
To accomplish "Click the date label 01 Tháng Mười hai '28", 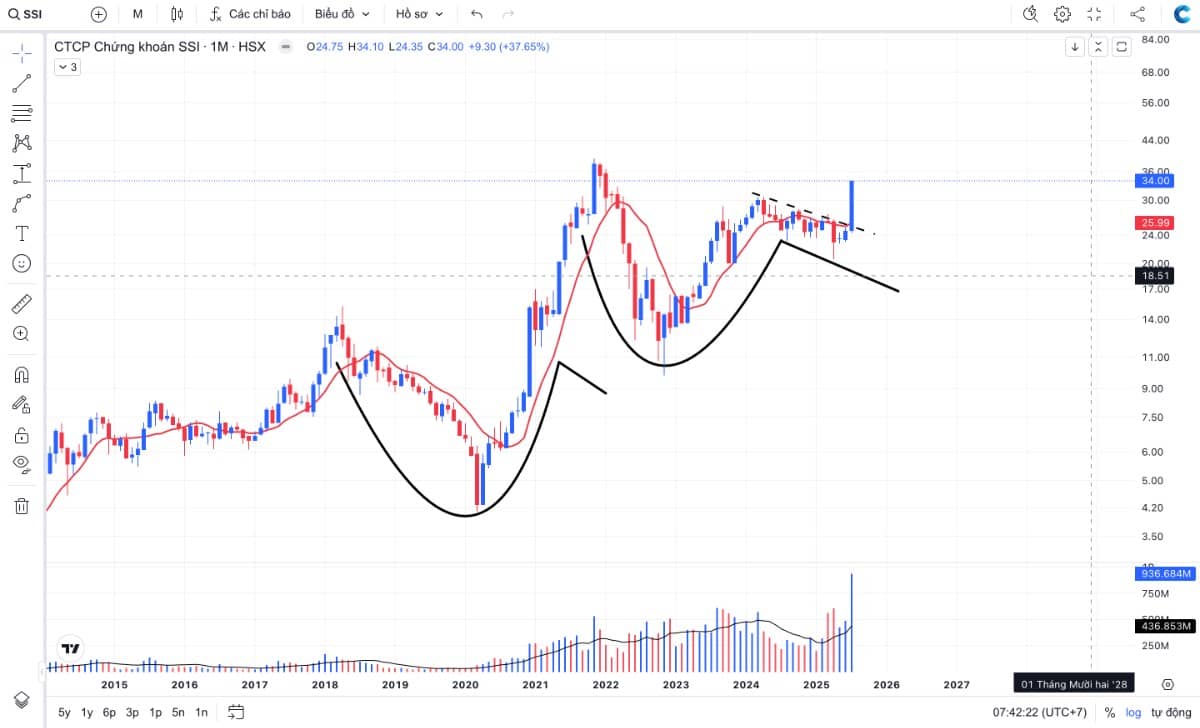I will click(x=1074, y=685).
